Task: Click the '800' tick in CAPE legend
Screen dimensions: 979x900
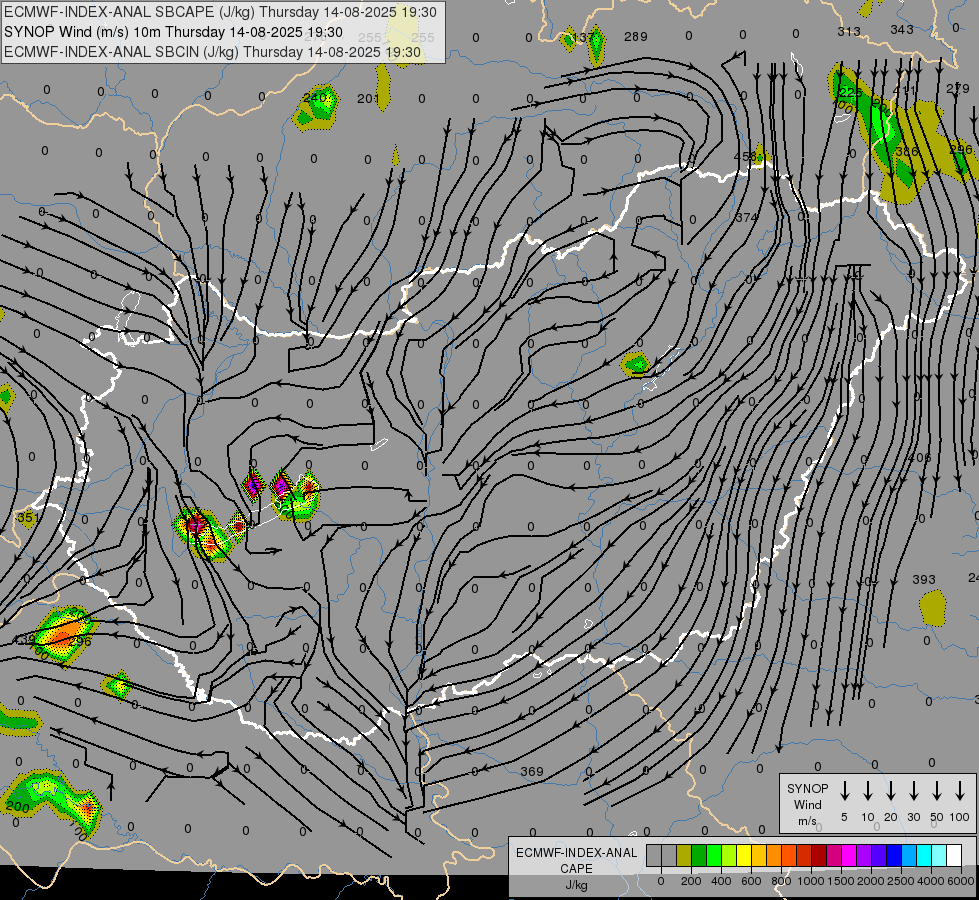Action: click(781, 881)
